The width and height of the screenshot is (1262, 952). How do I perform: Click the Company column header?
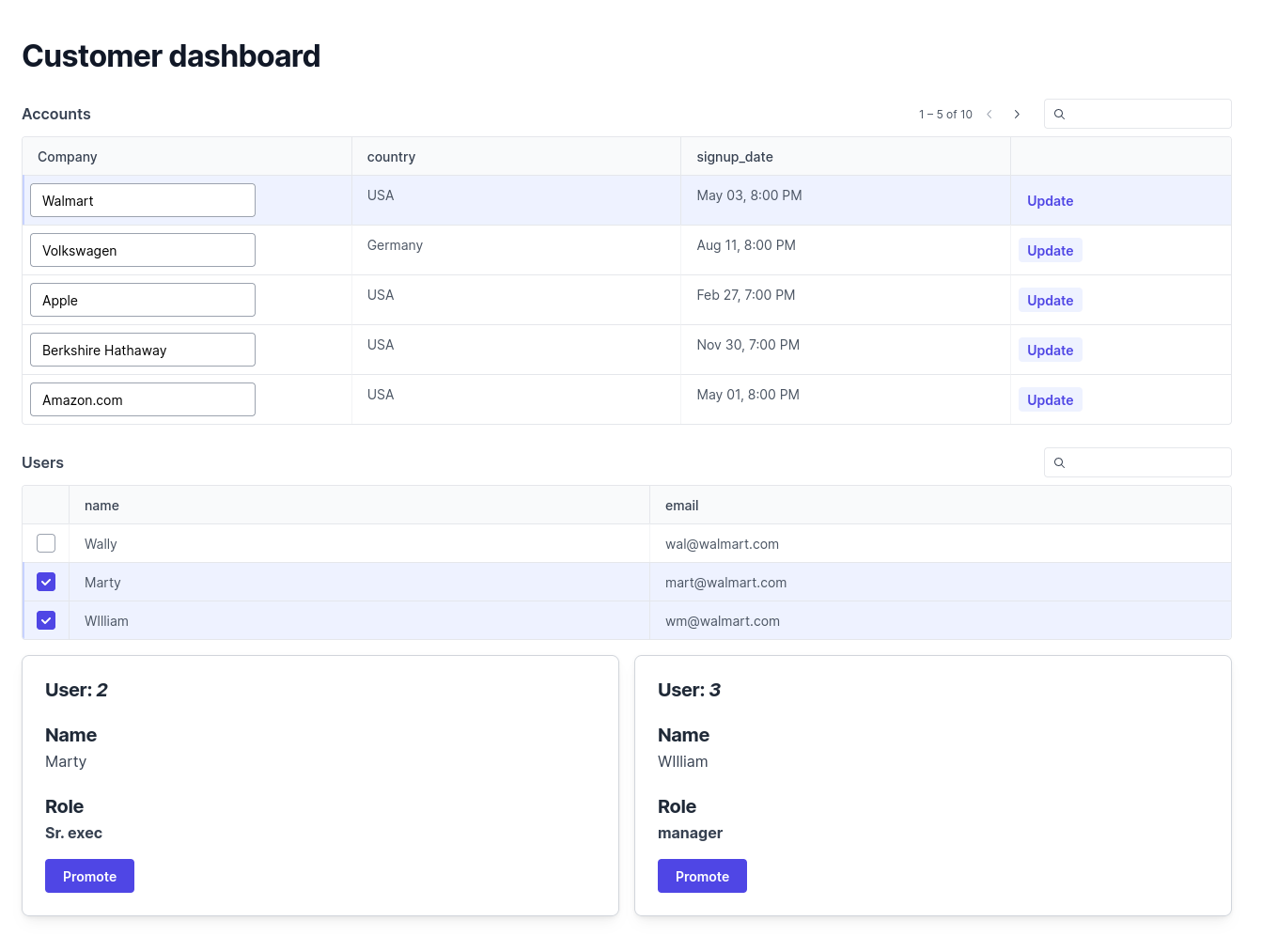pos(187,157)
